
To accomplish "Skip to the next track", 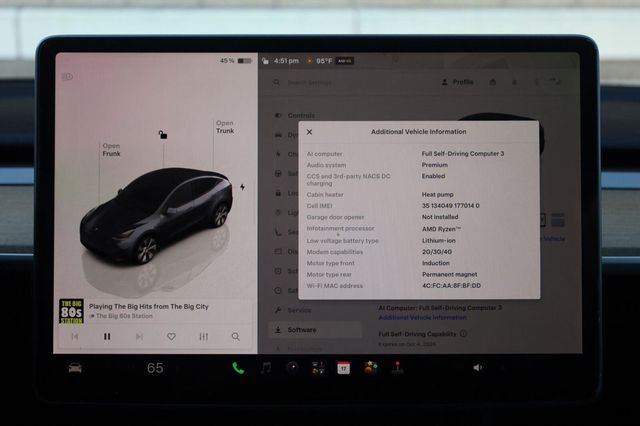I will coord(139,337).
